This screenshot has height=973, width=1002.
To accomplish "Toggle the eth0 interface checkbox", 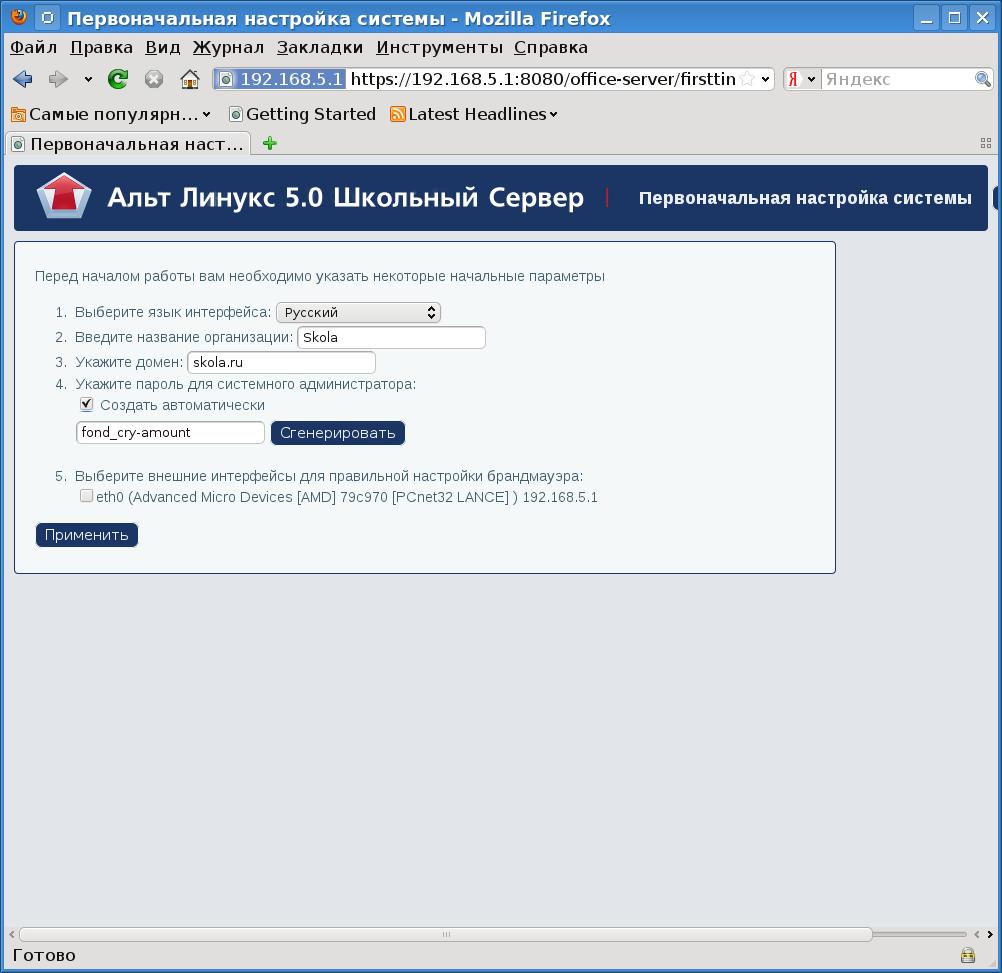I will pos(86,496).
